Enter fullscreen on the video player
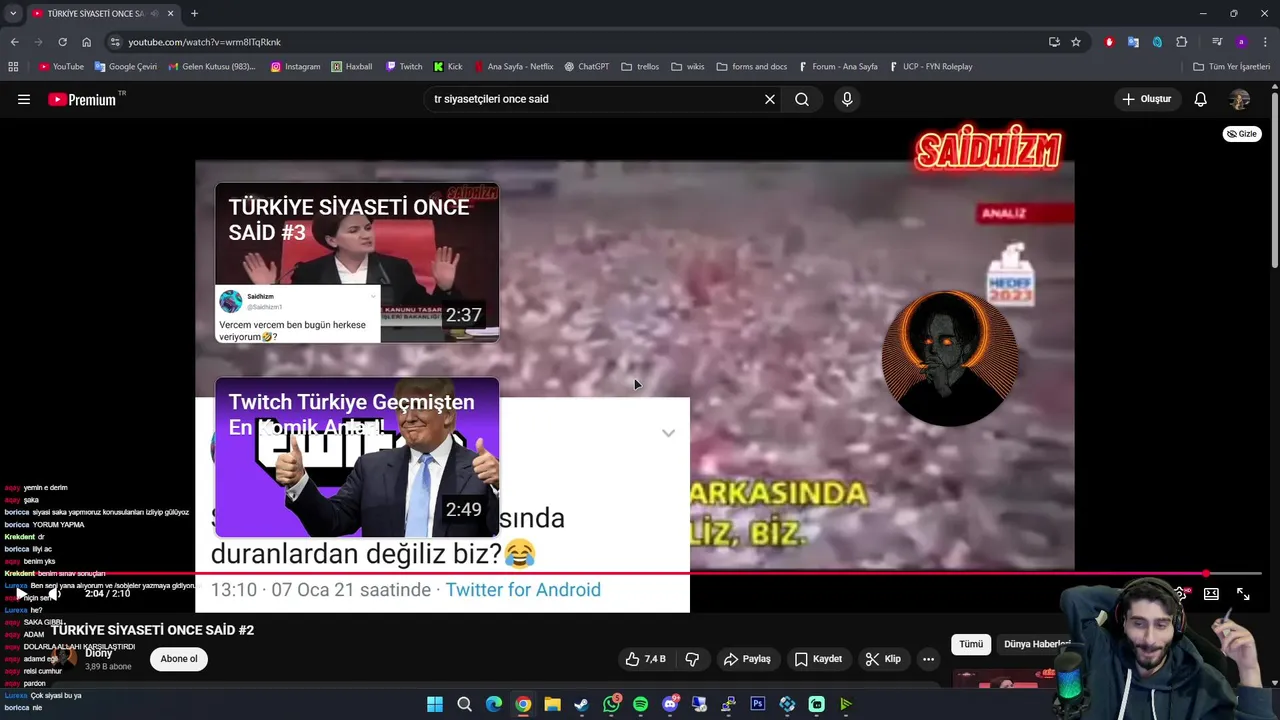 (x=1243, y=594)
